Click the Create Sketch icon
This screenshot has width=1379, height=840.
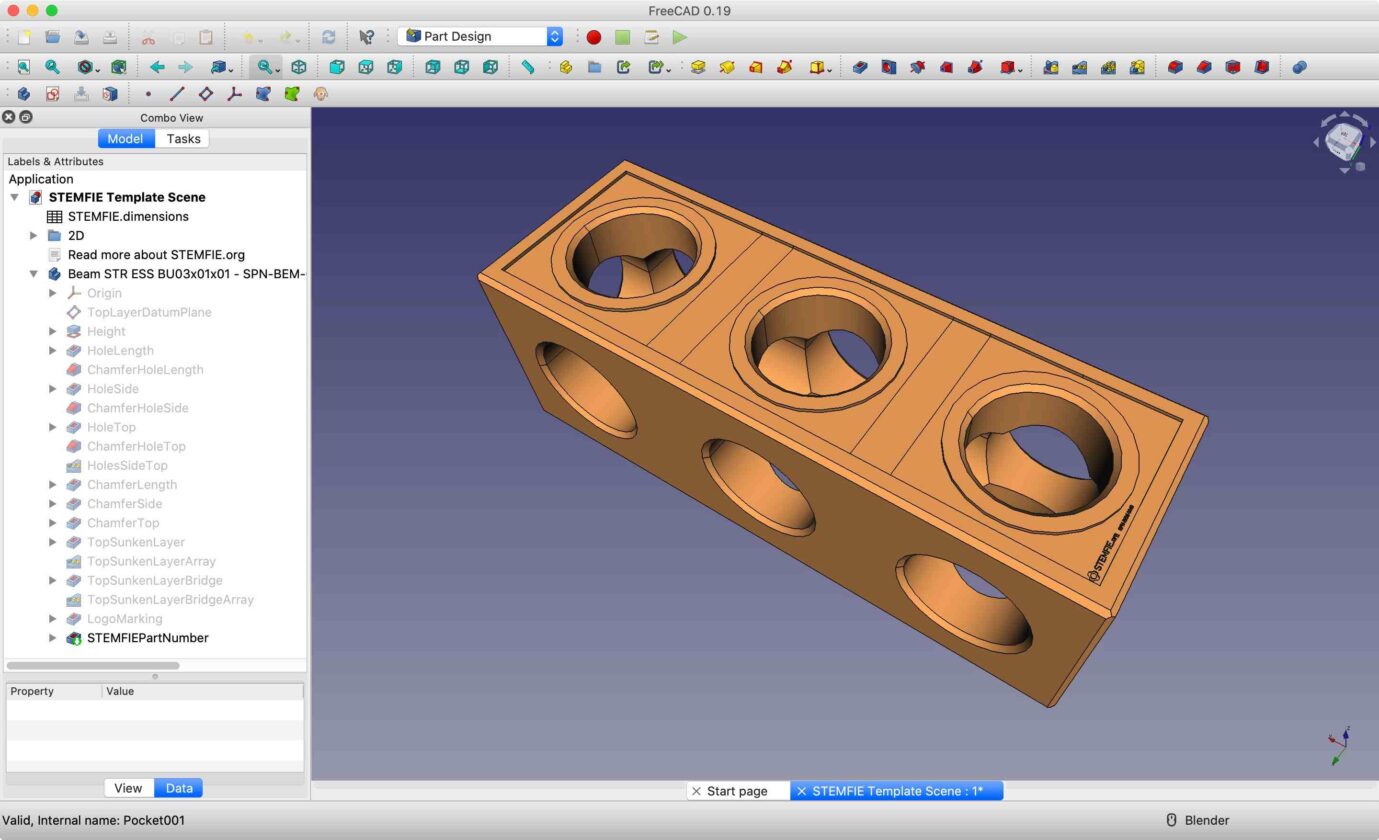(52, 94)
